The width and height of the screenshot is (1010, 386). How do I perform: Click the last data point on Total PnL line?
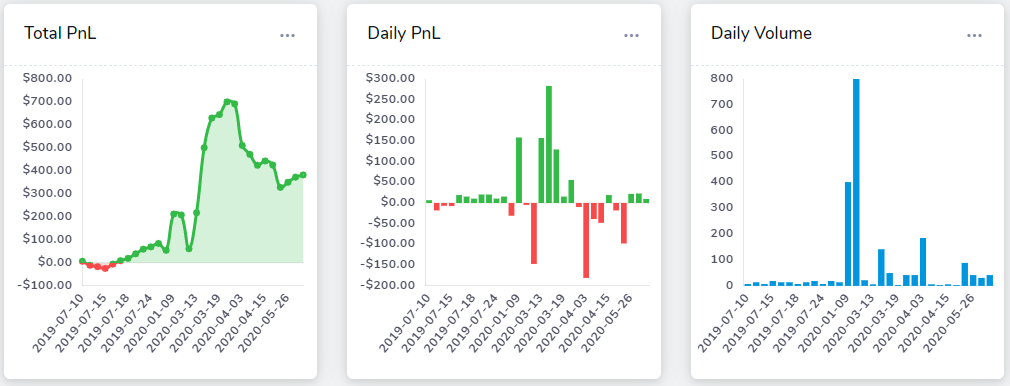pyautogui.click(x=303, y=175)
